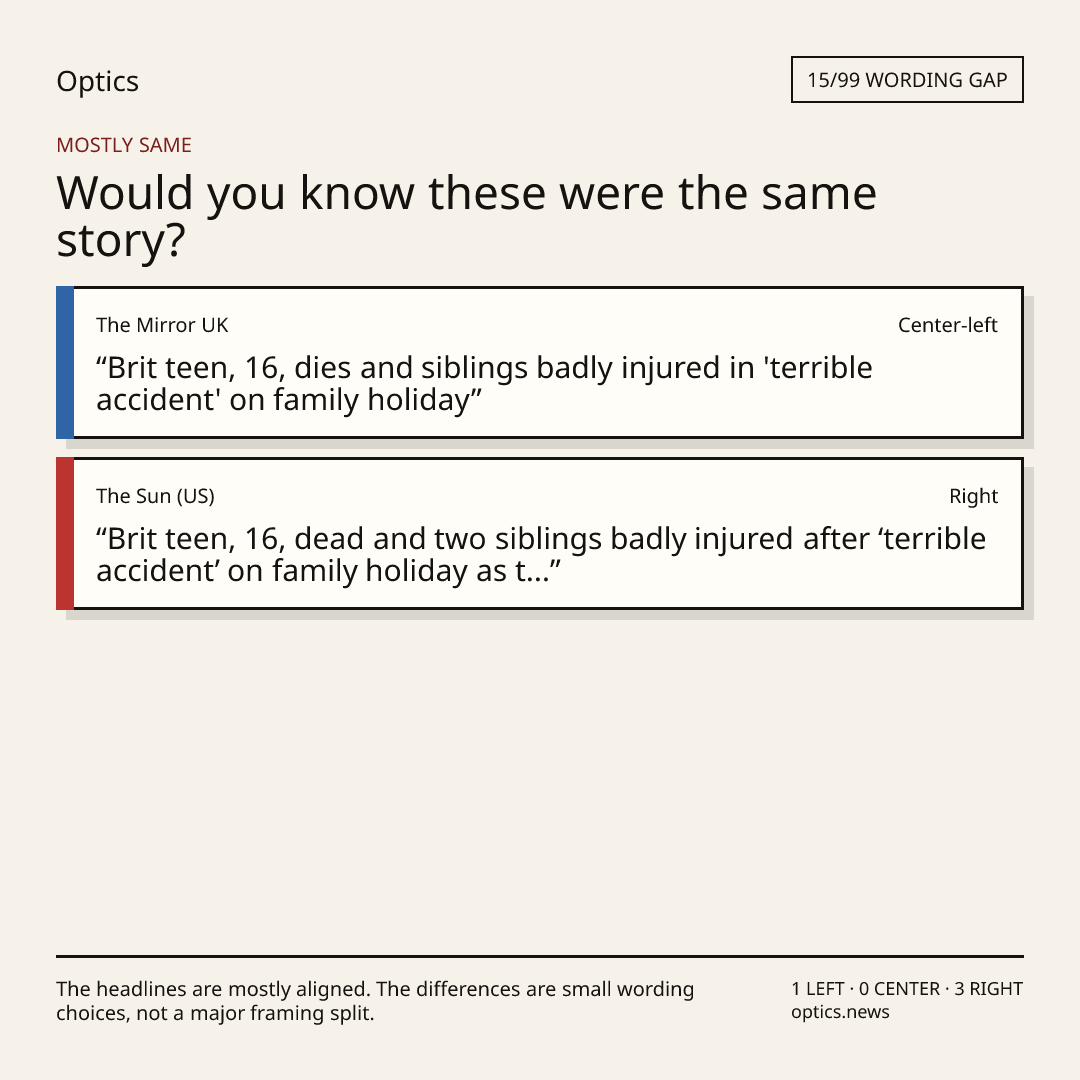Click the blue bias color bar
This screenshot has height=1080, width=1080.
[x=65, y=362]
